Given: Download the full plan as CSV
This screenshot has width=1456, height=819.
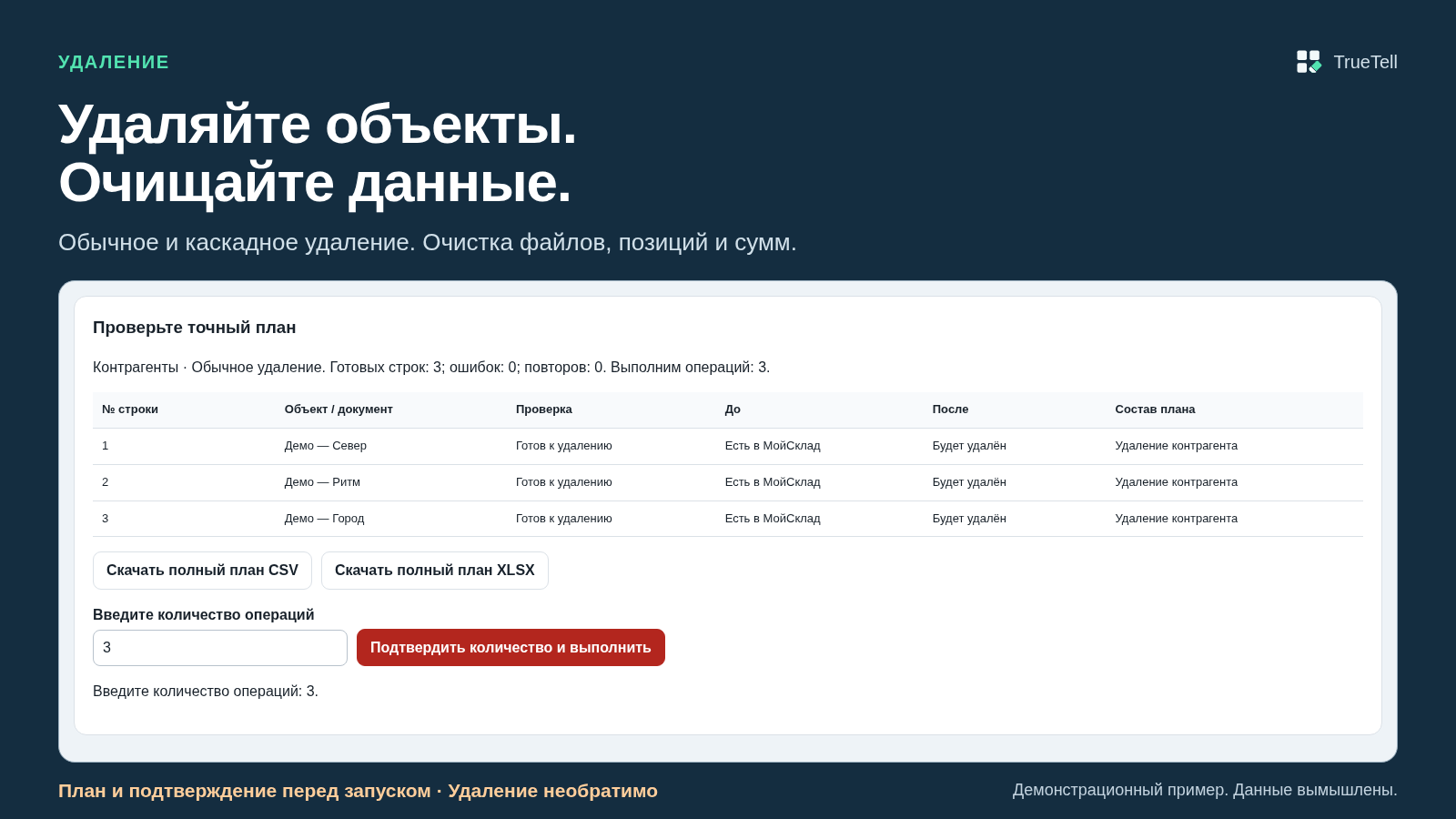Looking at the screenshot, I should click(202, 571).
